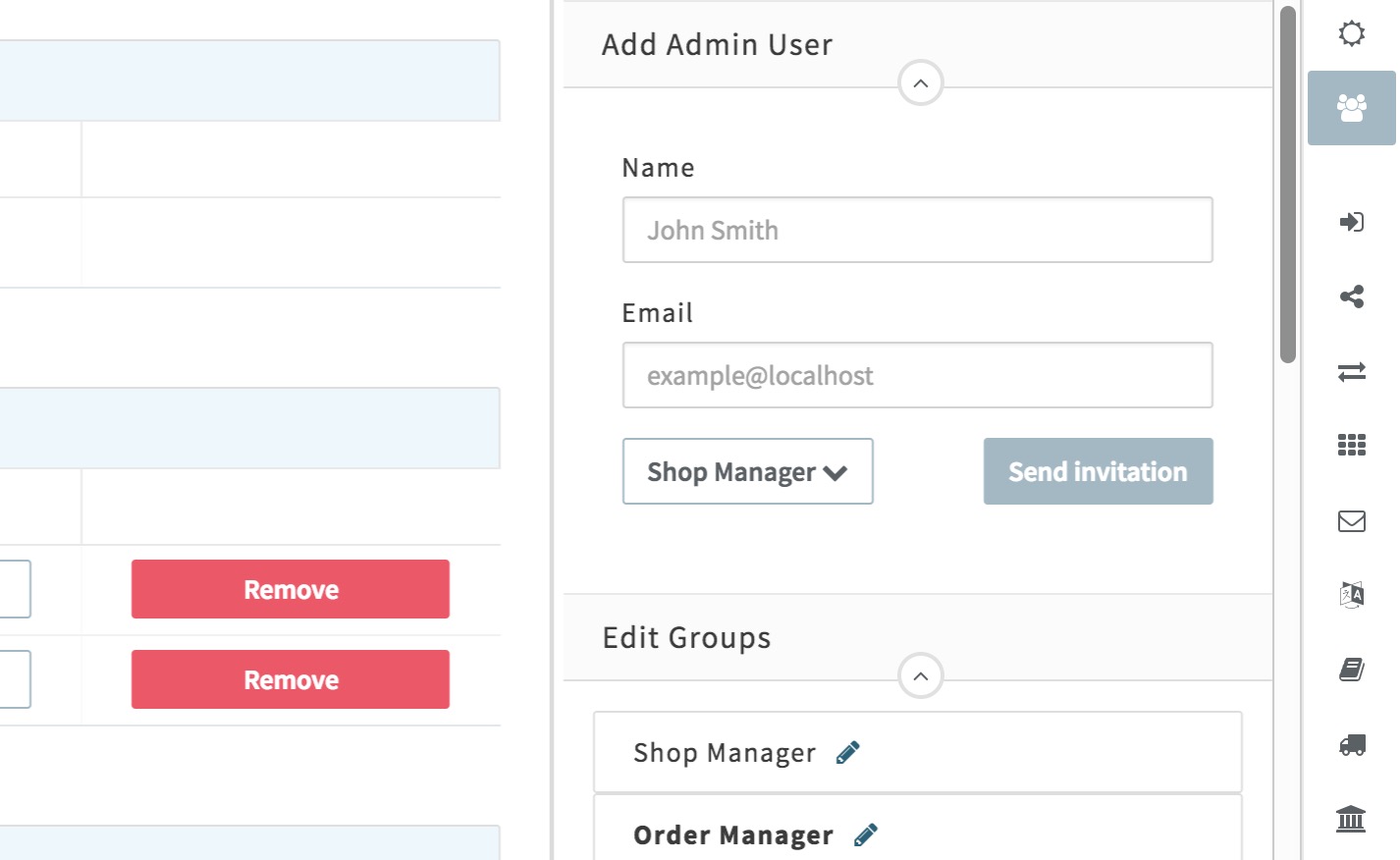The width and height of the screenshot is (1400, 860).
Task: Edit Order Manager group with pencil icon
Action: coord(866,835)
